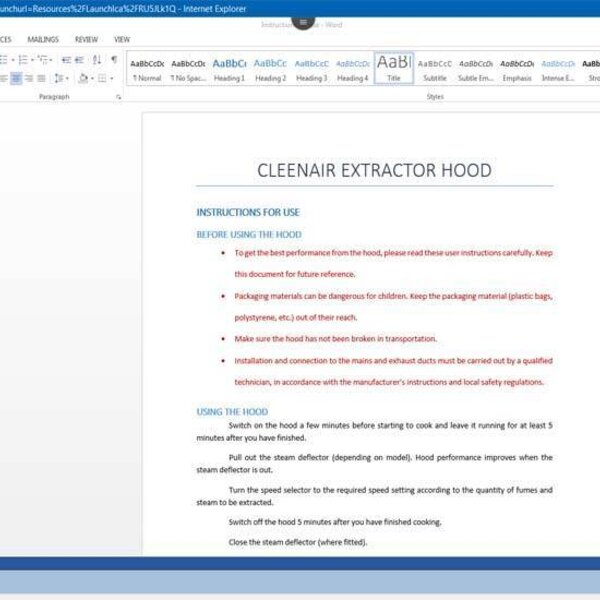Apply the Normal style
600x600 pixels.
pos(147,69)
